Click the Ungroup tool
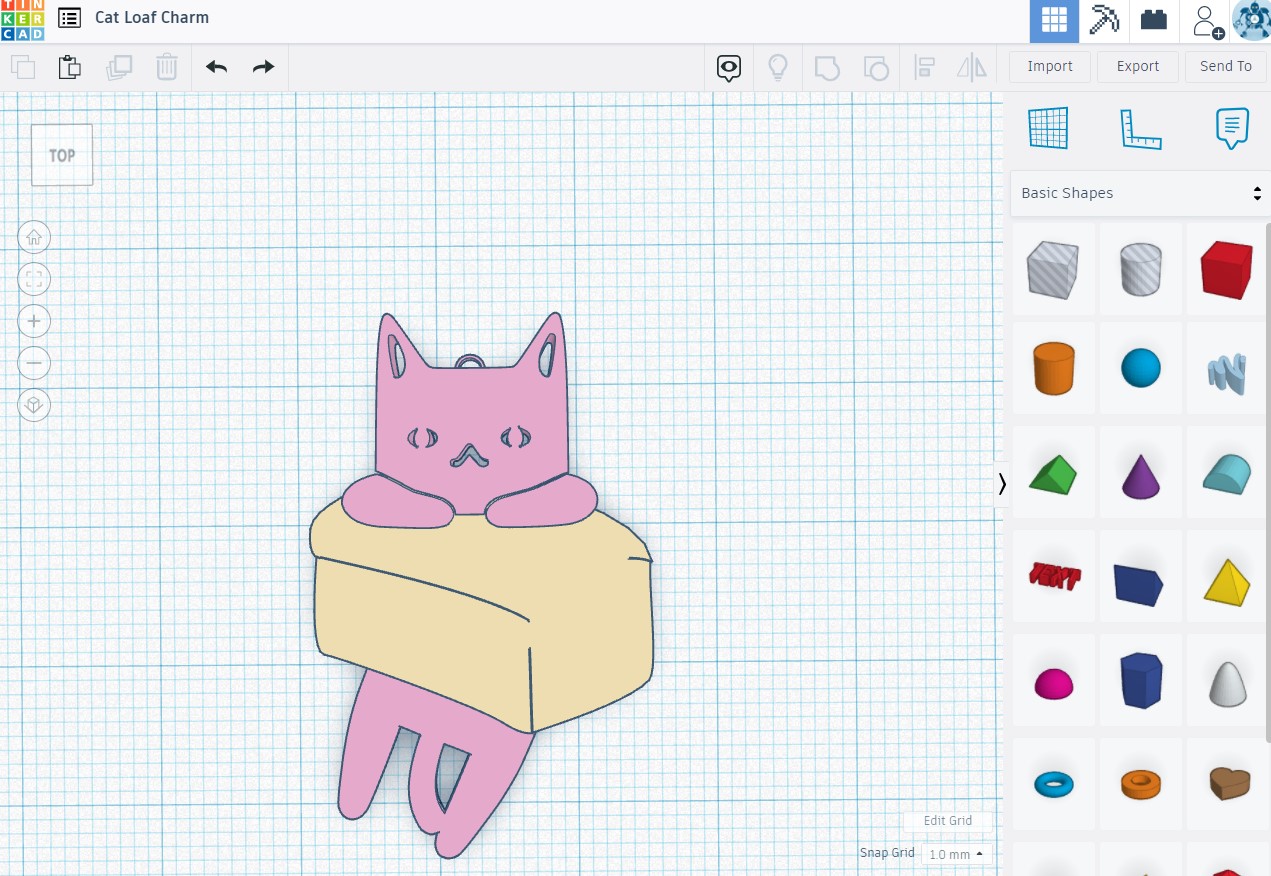Viewport: 1271px width, 876px height. tap(876, 67)
